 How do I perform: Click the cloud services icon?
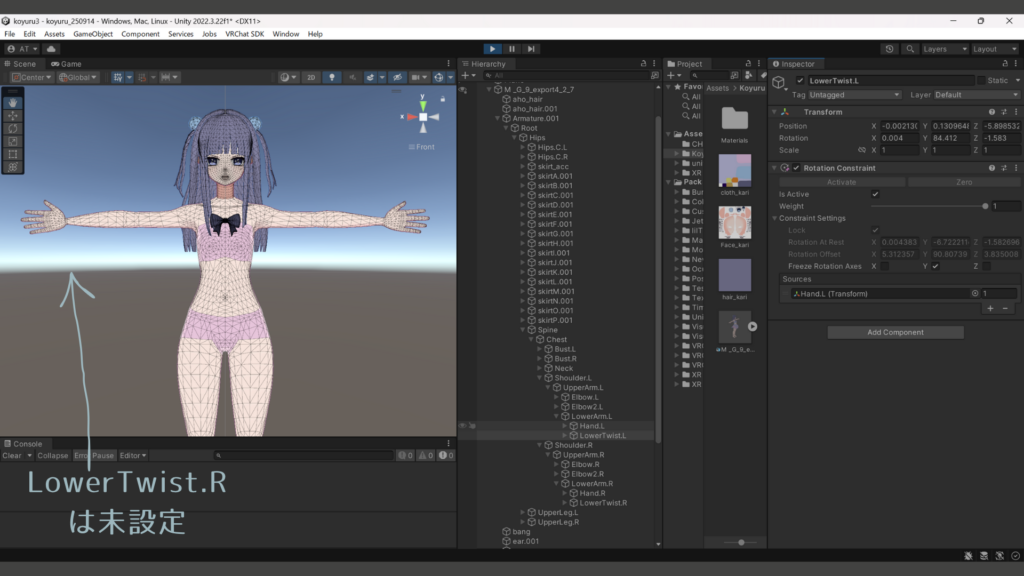[x=51, y=48]
